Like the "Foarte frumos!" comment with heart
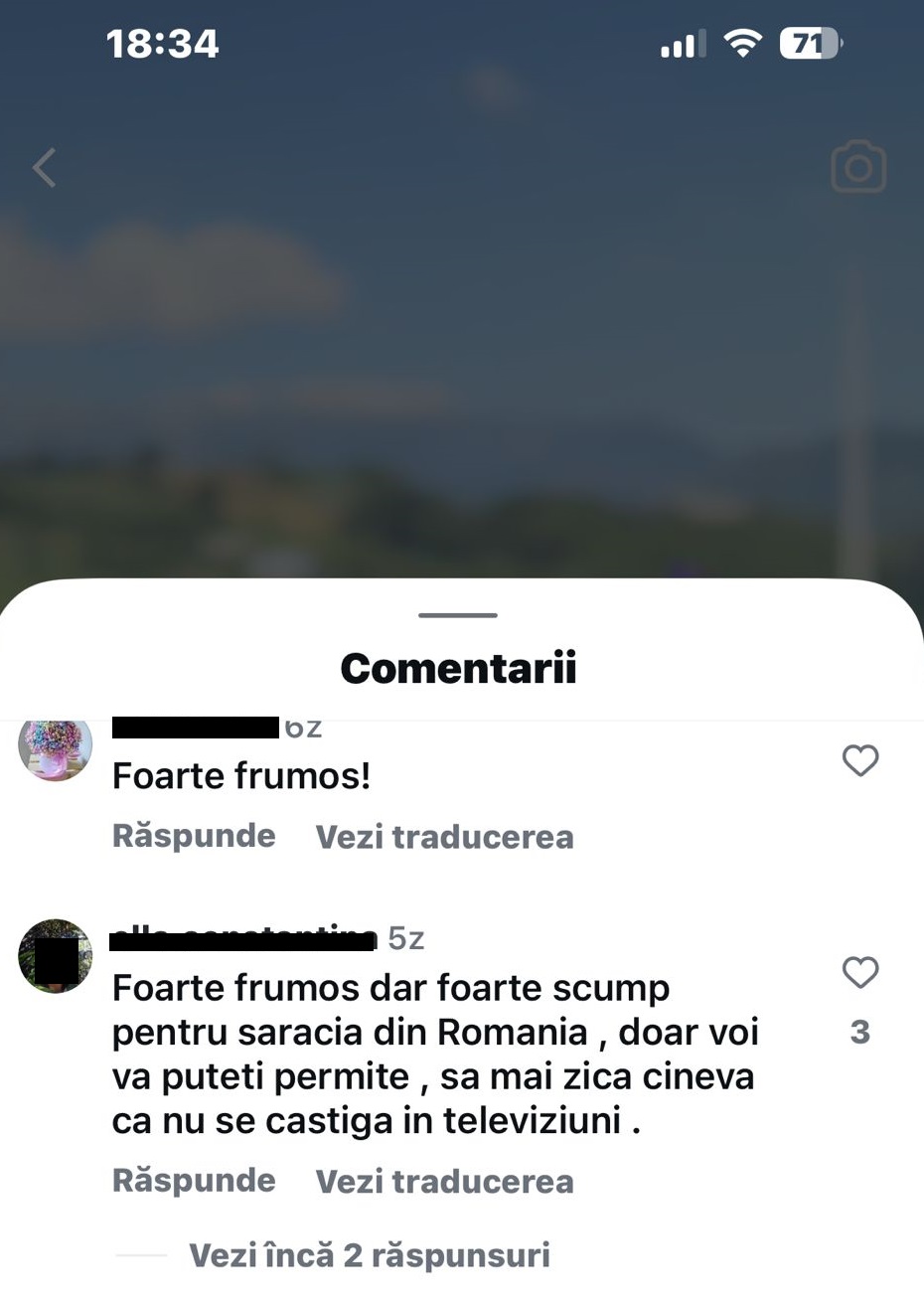This screenshot has width=924, height=1302. pyautogui.click(x=860, y=760)
